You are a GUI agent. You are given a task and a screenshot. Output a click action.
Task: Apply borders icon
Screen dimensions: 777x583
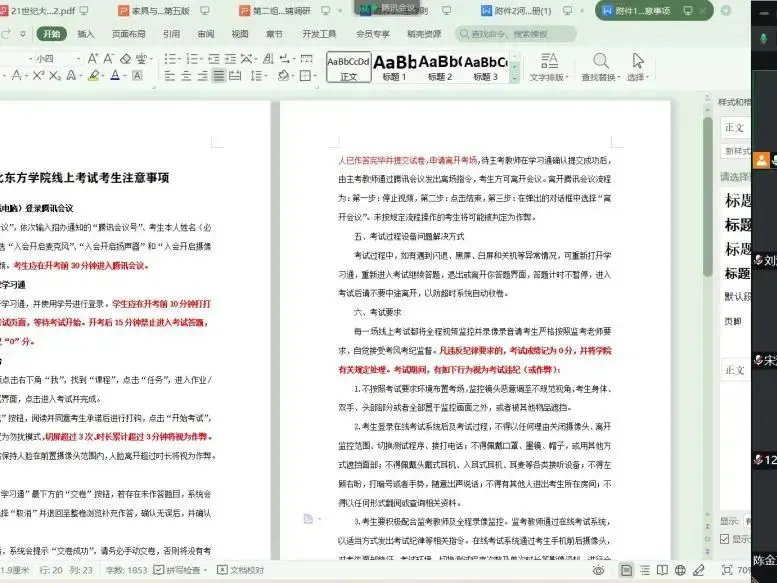[x=305, y=76]
